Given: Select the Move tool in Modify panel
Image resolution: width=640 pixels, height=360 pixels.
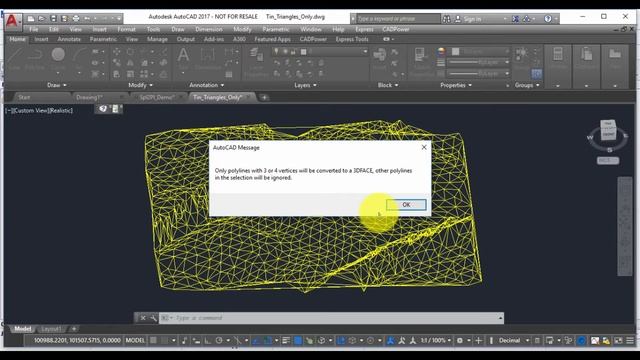Looking at the screenshot, I should pyautogui.click(x=117, y=52).
